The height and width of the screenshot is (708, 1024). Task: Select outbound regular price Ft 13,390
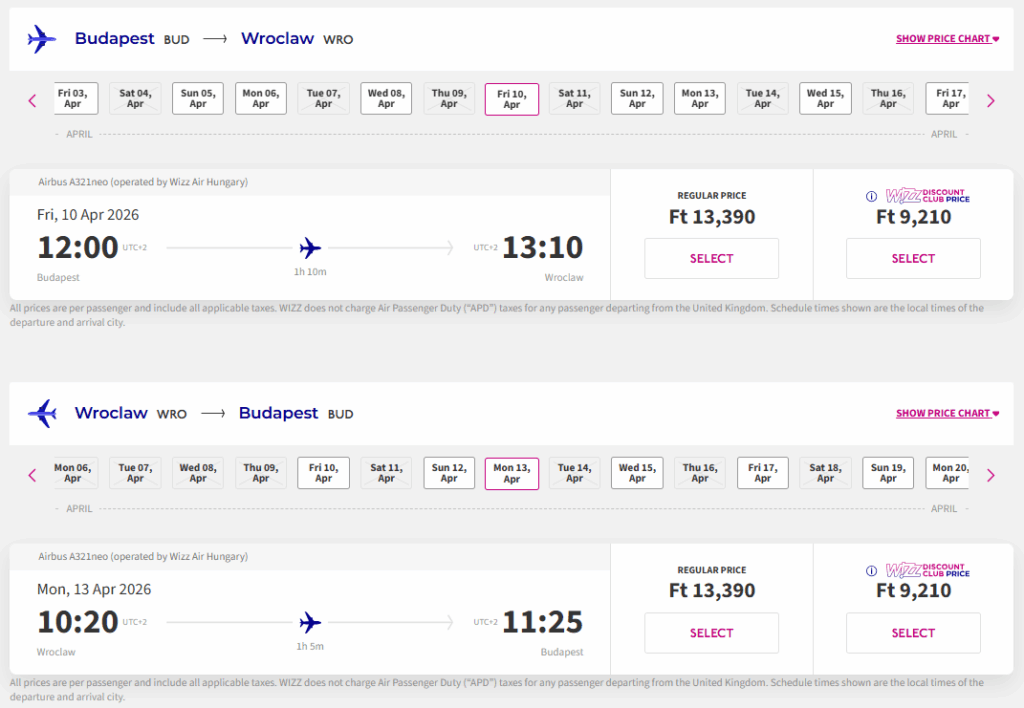(711, 258)
